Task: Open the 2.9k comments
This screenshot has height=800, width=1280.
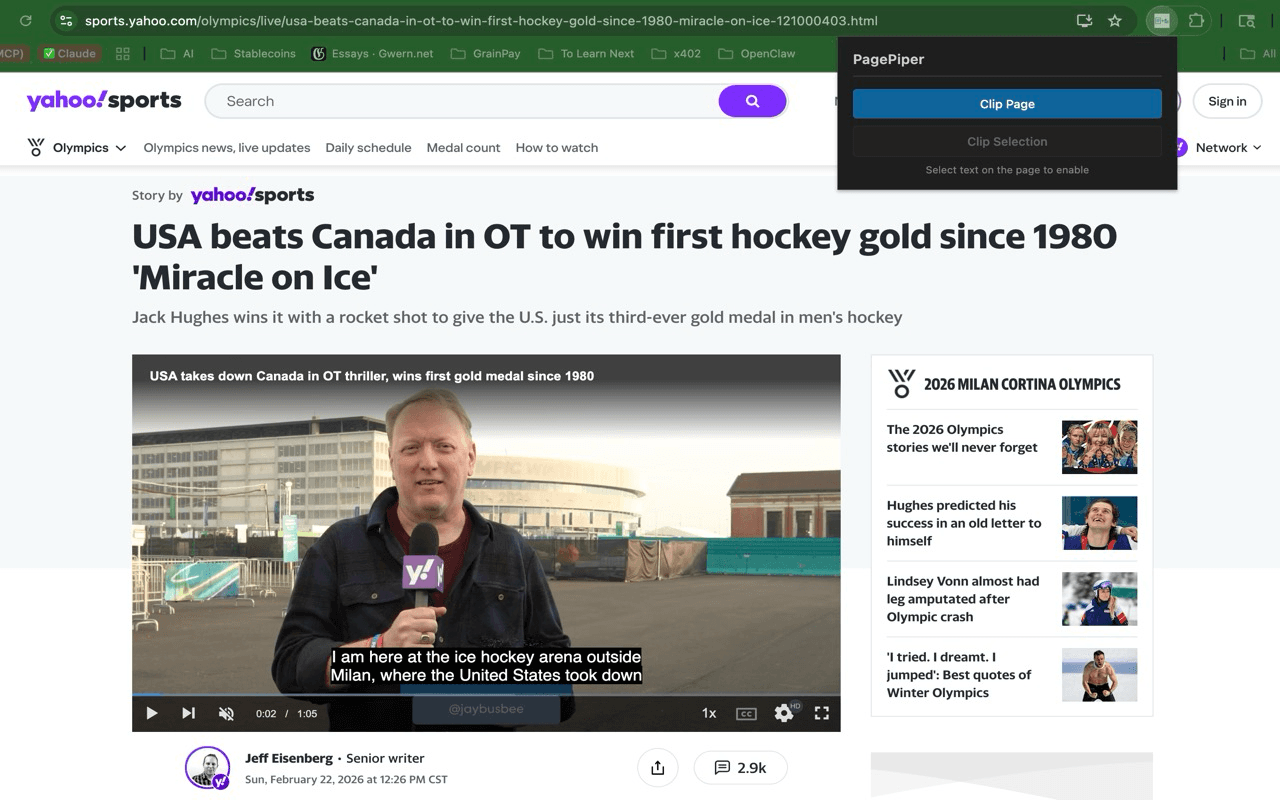Action: [x=740, y=768]
